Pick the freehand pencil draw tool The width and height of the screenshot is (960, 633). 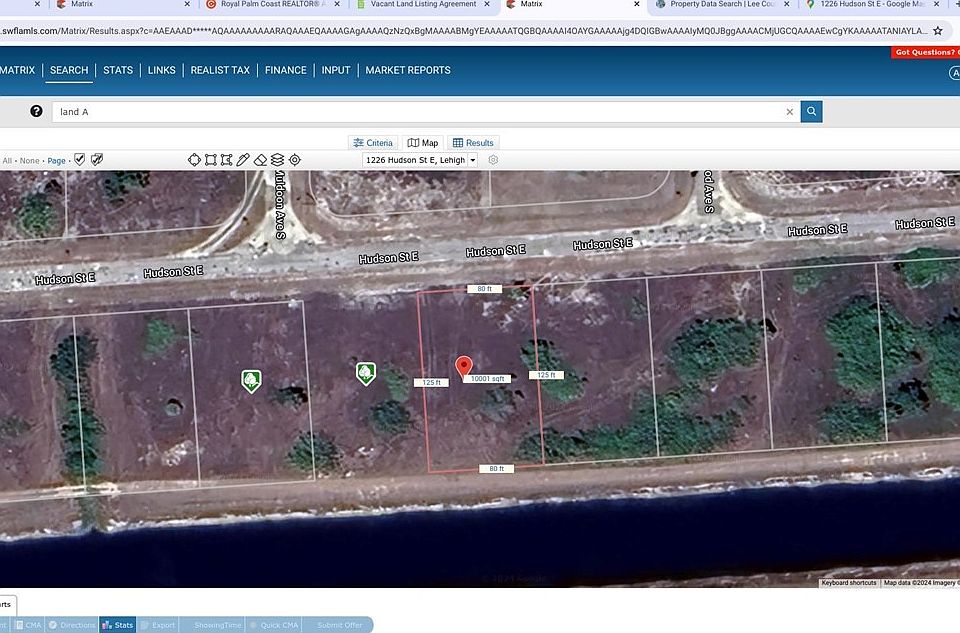pos(243,160)
